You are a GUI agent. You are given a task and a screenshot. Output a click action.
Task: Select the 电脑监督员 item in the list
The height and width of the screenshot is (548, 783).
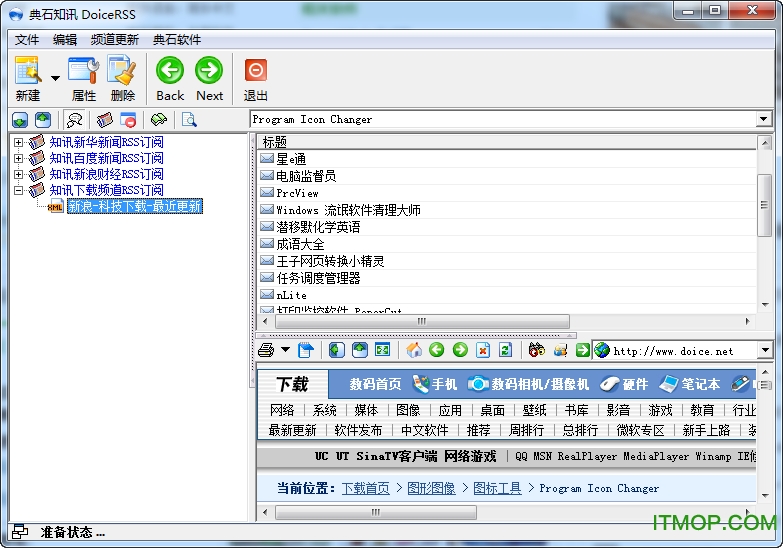point(305,176)
